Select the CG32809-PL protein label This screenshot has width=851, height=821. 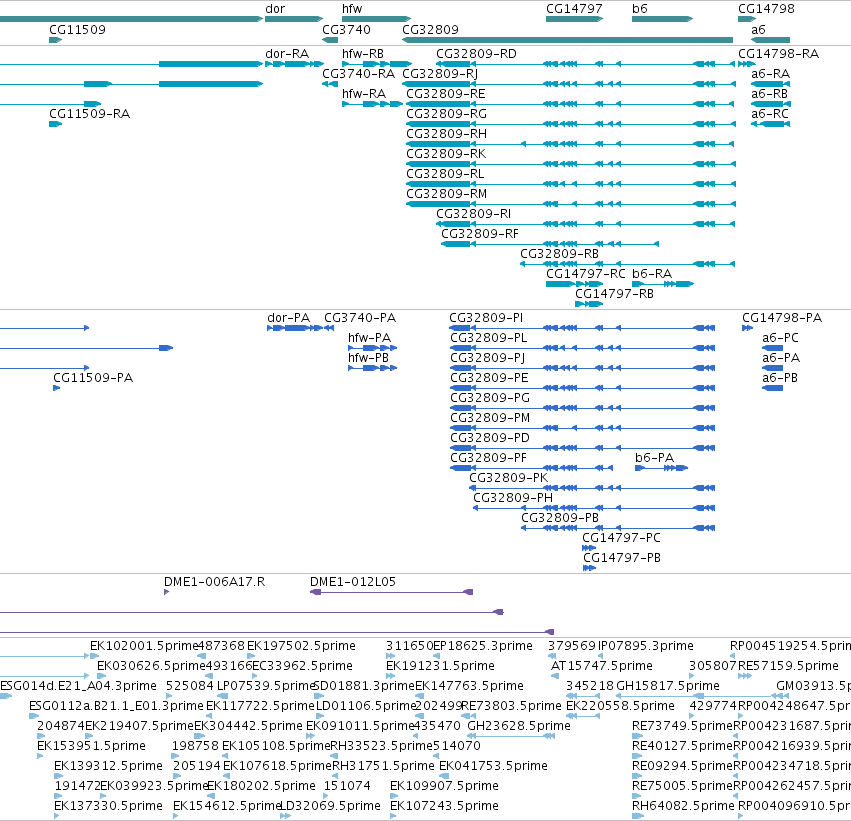click(x=488, y=338)
